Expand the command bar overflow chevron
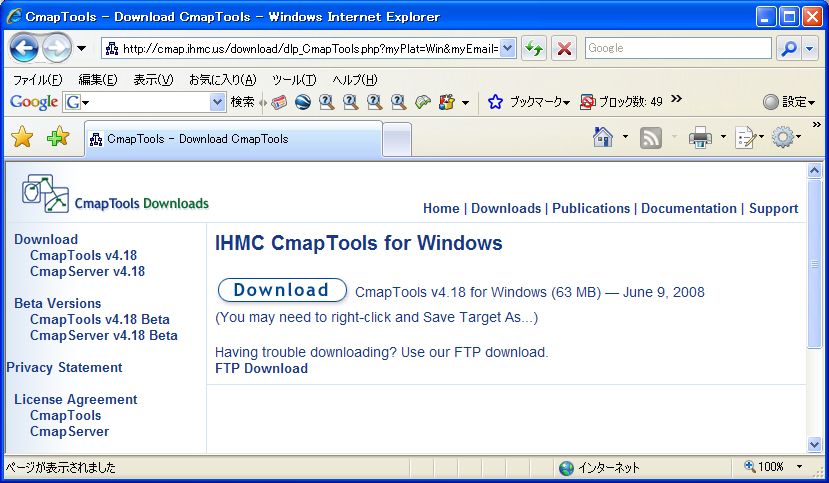Screen dimensions: 829x483 pos(816,125)
